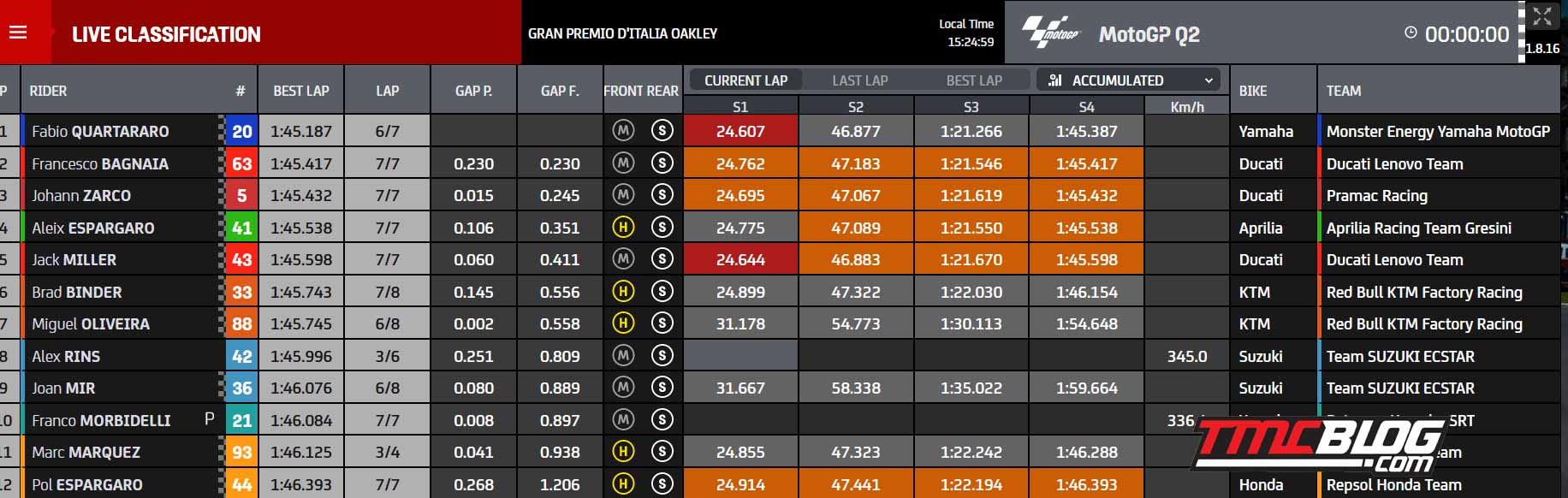1568x498 pixels.
Task: Expand the dropdown chevron beside ACCUMULATED
Action: coord(1209,80)
